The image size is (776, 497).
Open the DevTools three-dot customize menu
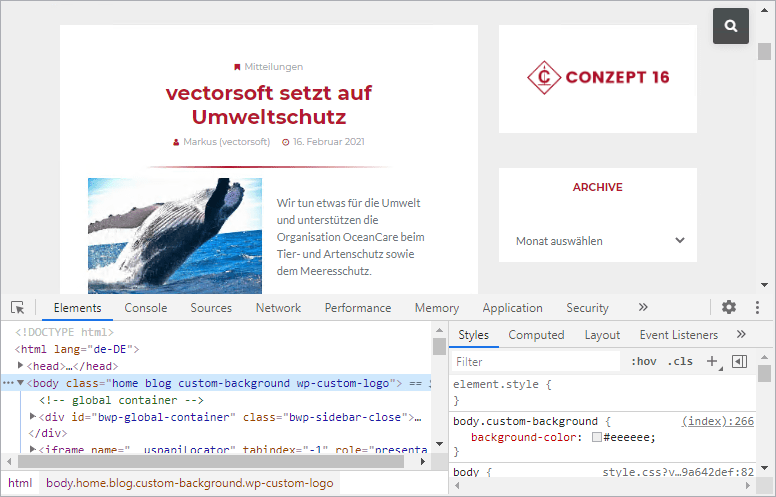pos(758,308)
